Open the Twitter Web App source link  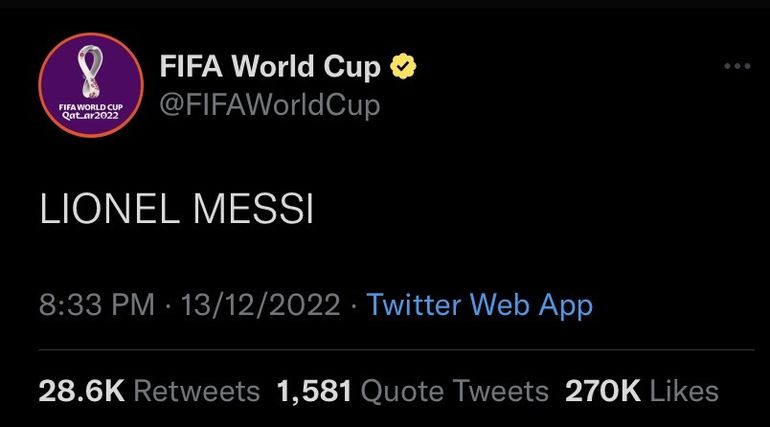[480, 305]
